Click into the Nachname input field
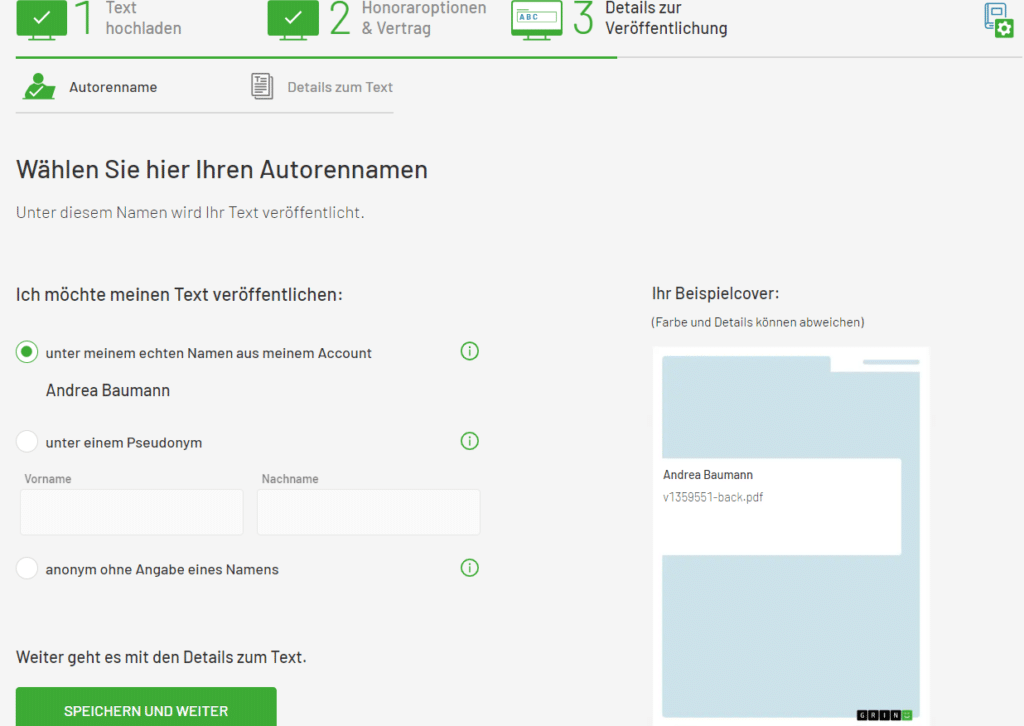This screenshot has height=726, width=1024. coord(368,512)
